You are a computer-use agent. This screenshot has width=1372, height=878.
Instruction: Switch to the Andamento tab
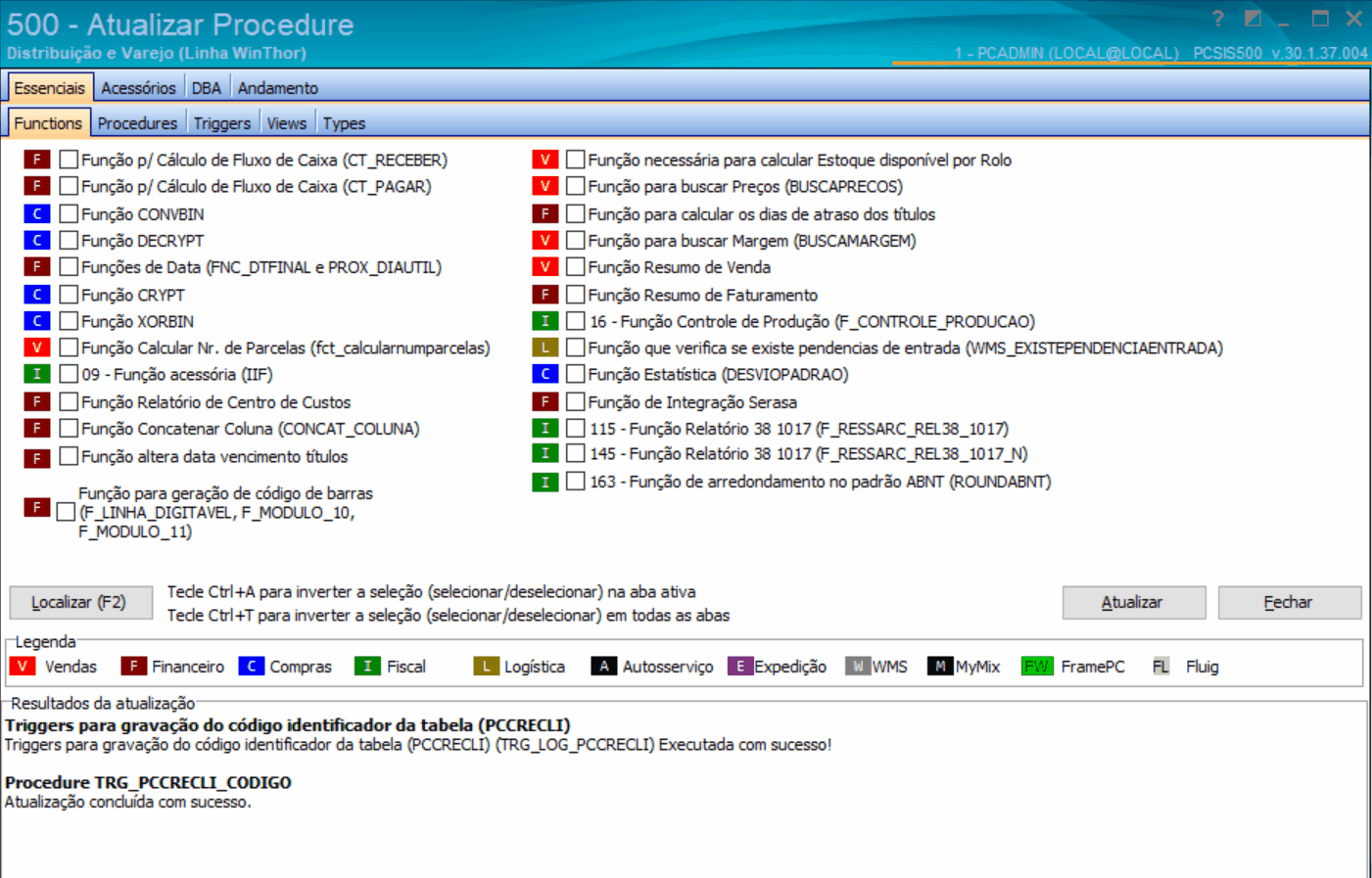pos(278,88)
